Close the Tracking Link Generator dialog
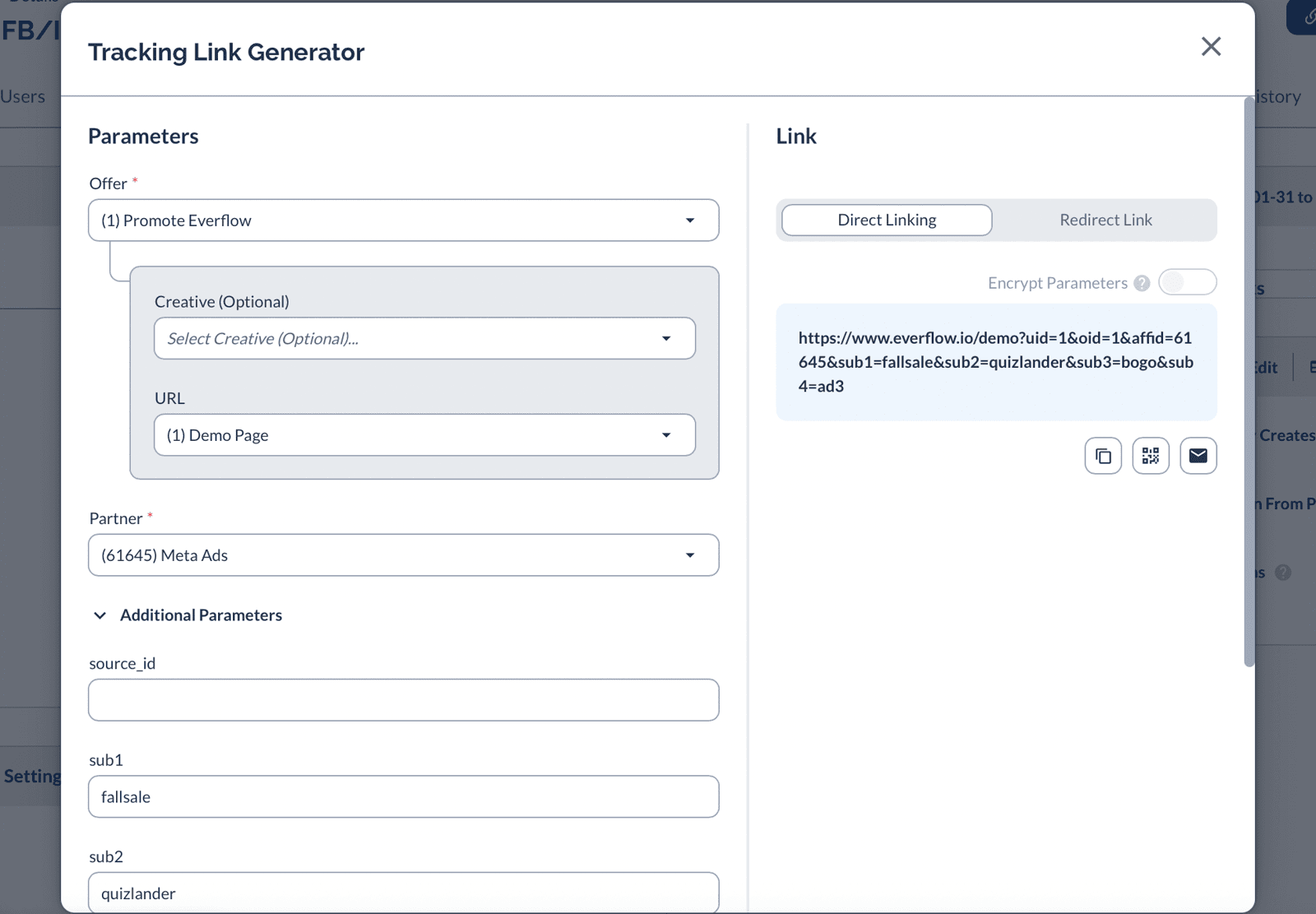 tap(1211, 47)
